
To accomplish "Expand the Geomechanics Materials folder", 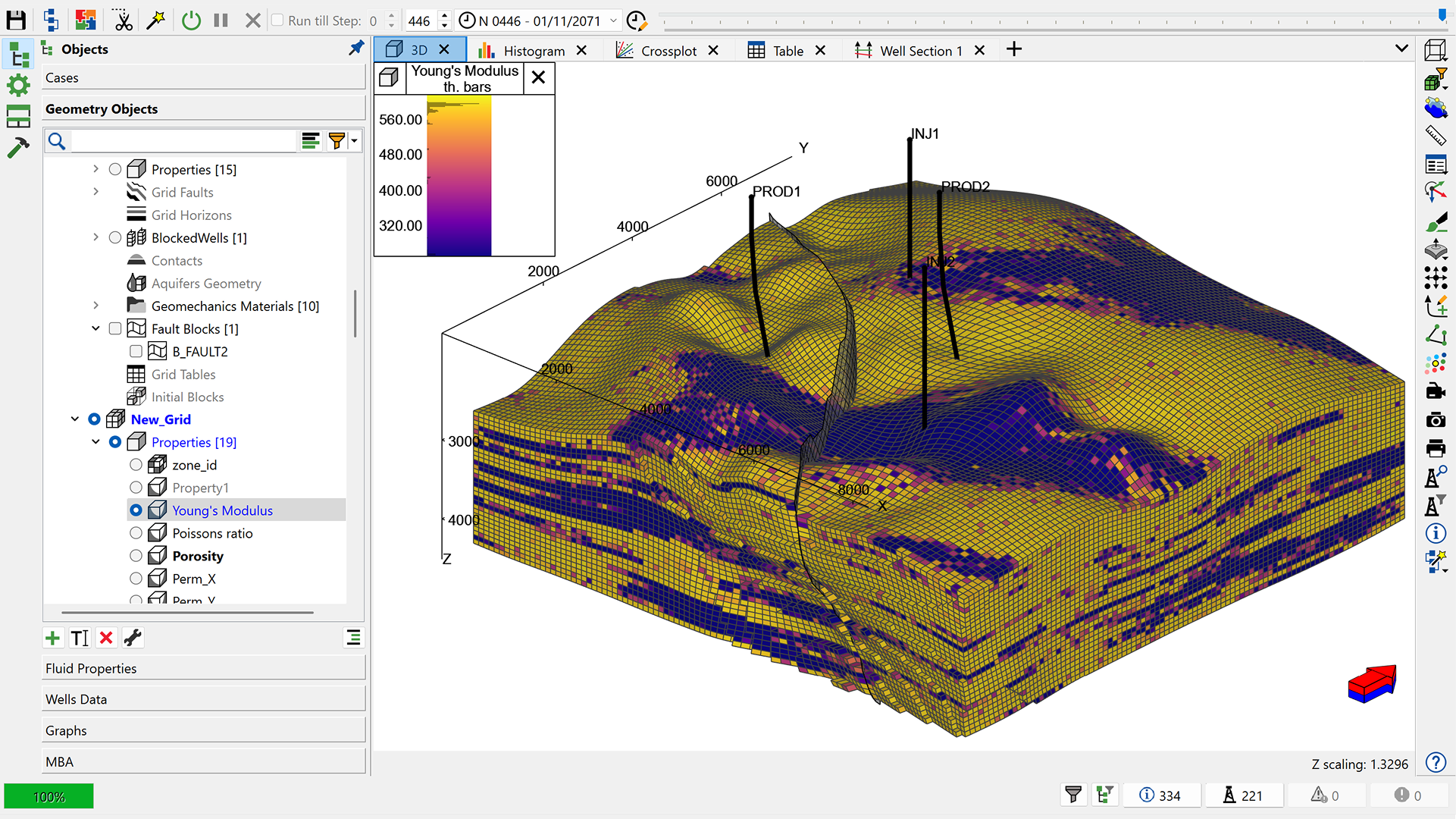I will (96, 306).
